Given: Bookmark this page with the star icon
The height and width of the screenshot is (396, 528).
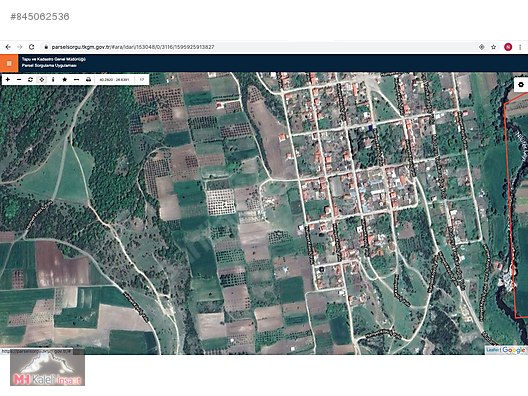Looking at the screenshot, I should click(493, 47).
